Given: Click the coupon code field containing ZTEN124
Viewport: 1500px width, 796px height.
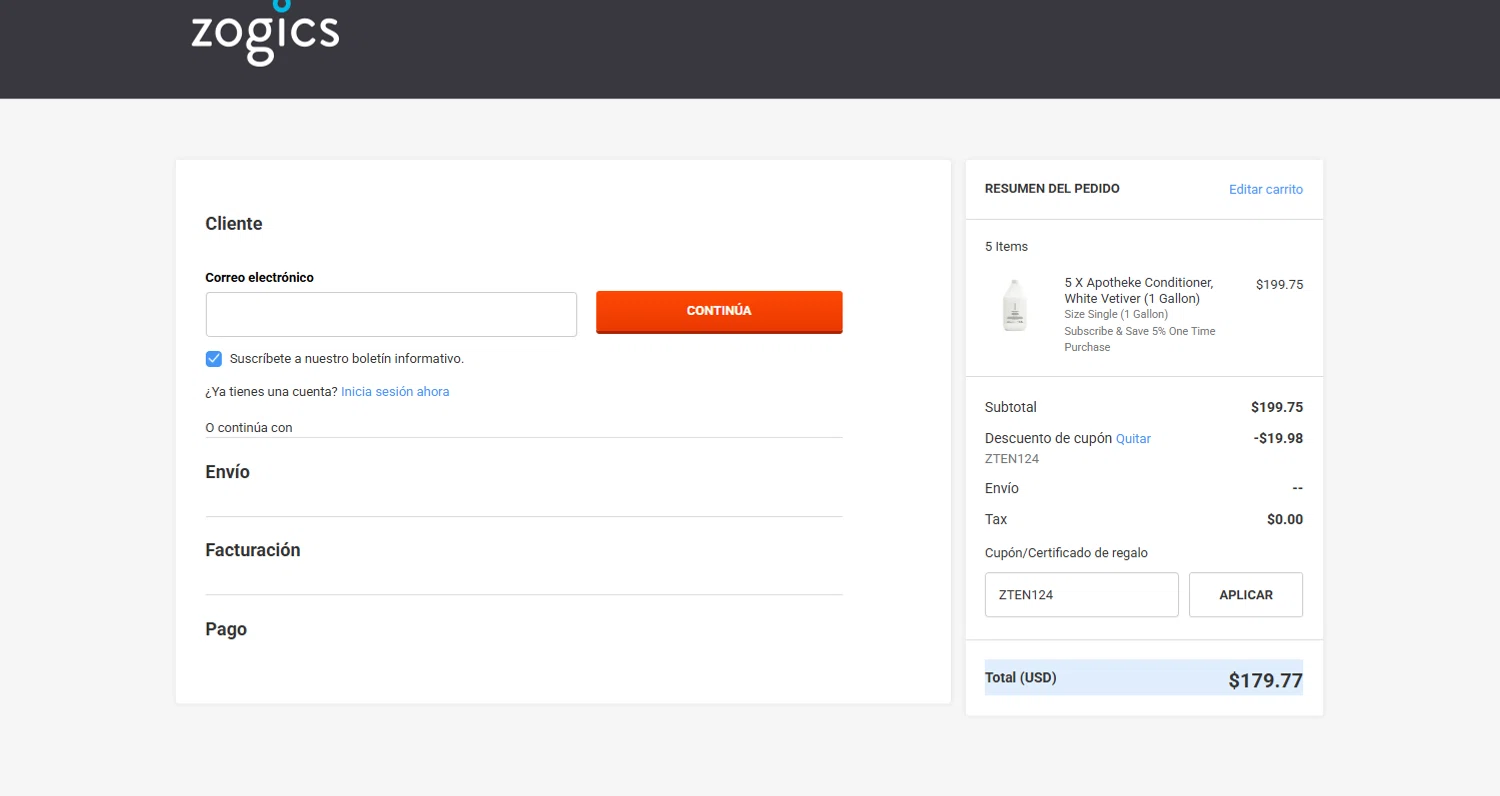Looking at the screenshot, I should (x=1081, y=595).
